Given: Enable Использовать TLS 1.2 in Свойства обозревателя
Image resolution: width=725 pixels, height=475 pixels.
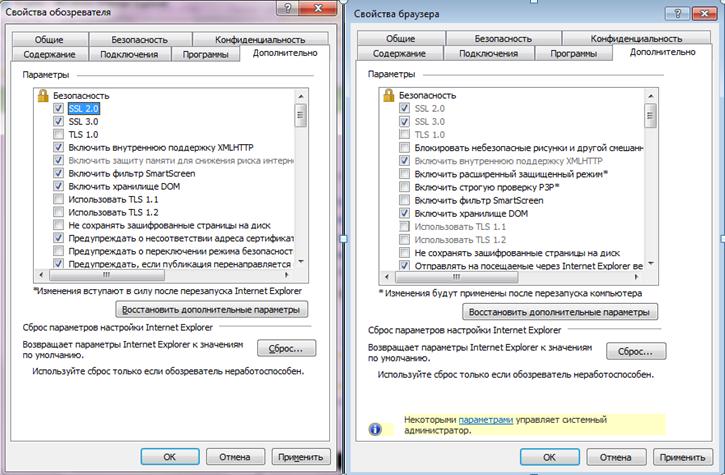Looking at the screenshot, I should coord(58,212).
